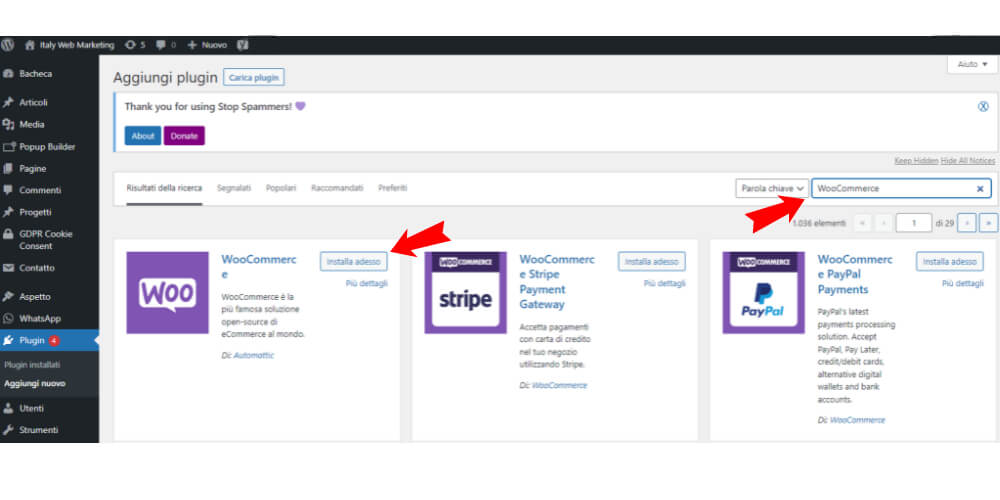1000x500 pixels.
Task: Open WooCommerce Stripe Payment Gateway title
Action: 557,282
